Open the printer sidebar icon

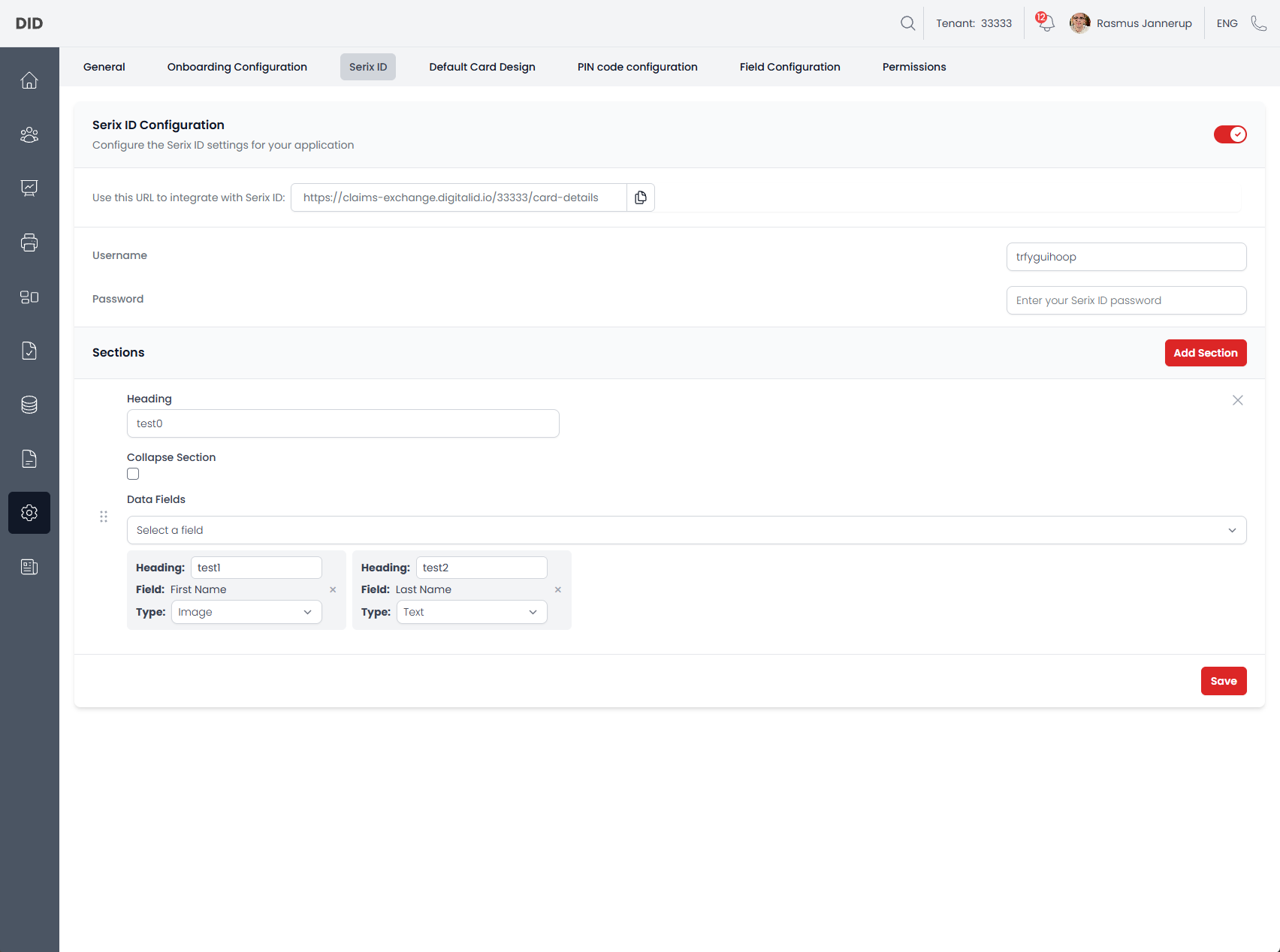(x=29, y=243)
